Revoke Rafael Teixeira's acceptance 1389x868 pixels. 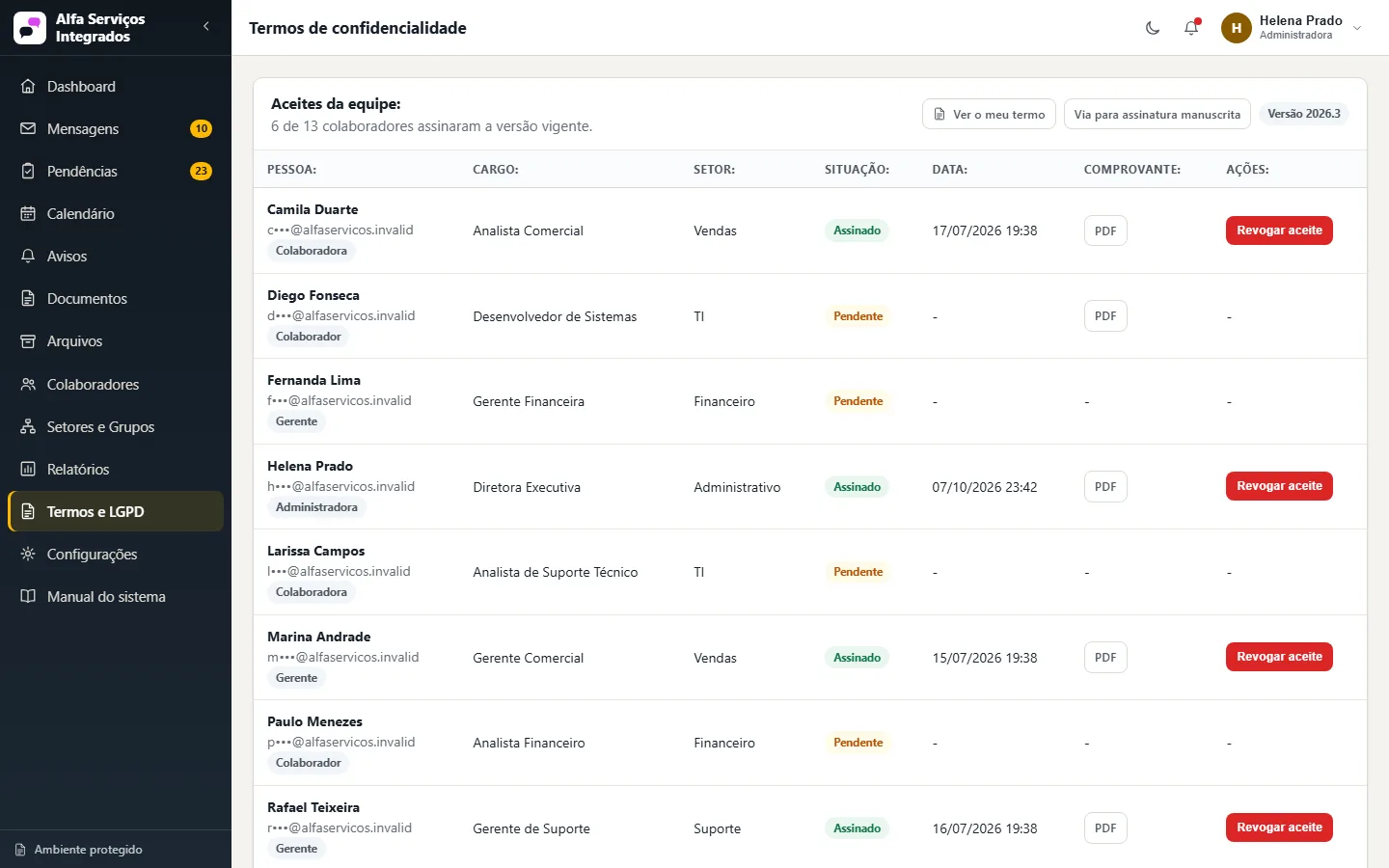click(x=1279, y=827)
